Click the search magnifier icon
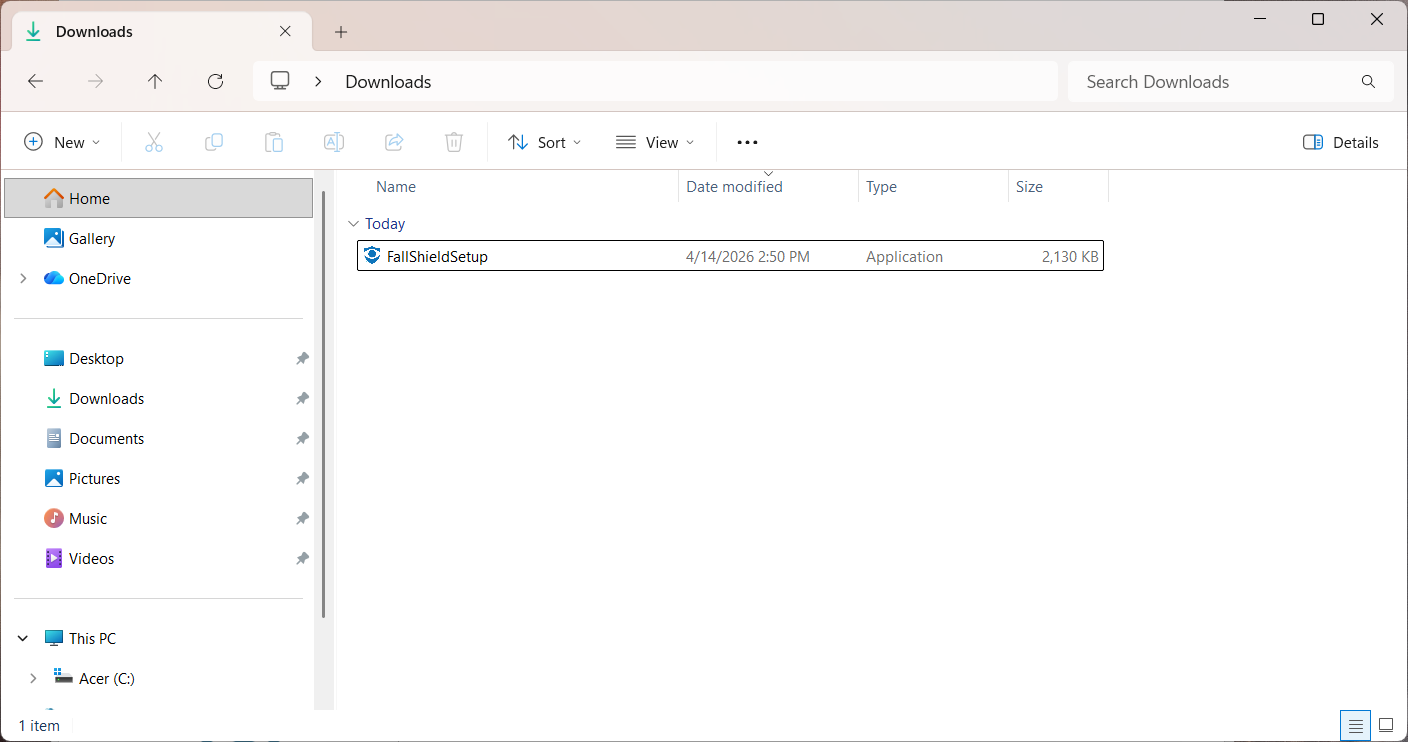1408x742 pixels. click(x=1368, y=82)
